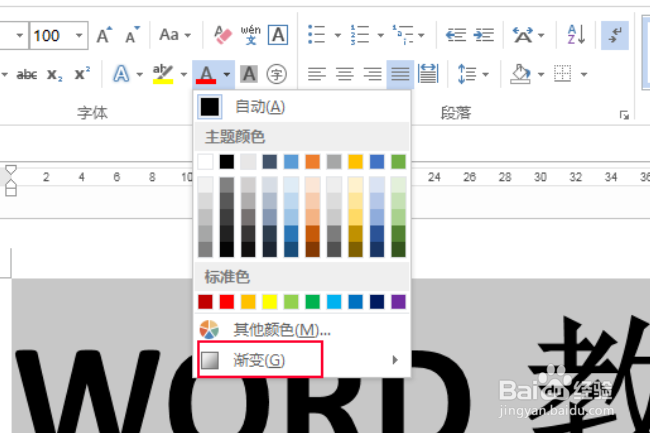Screen dimensions: 650x433
Task: Choose standard purple color swatch
Action: click(398, 302)
